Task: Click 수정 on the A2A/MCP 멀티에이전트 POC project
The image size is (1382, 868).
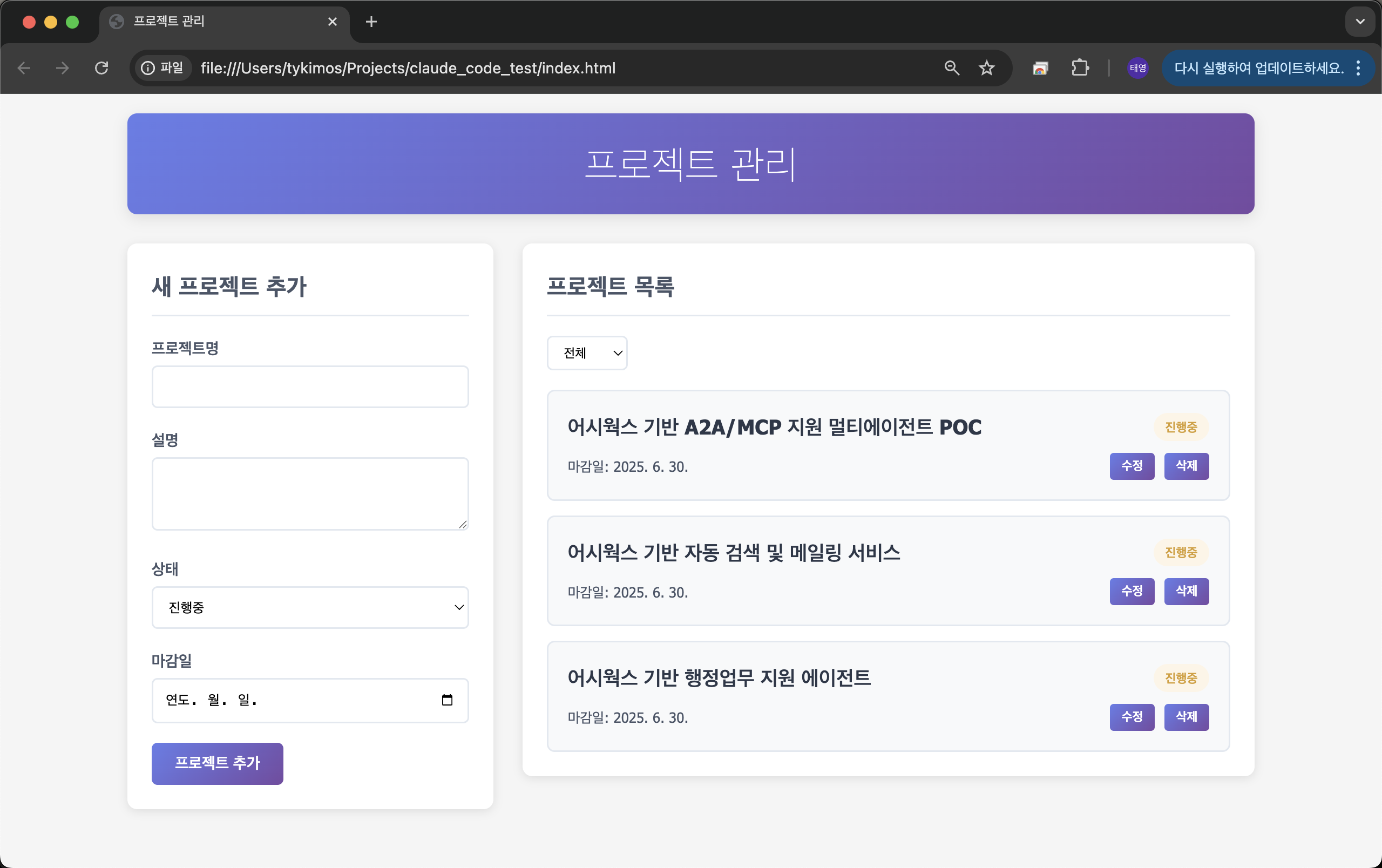Action: [x=1132, y=466]
